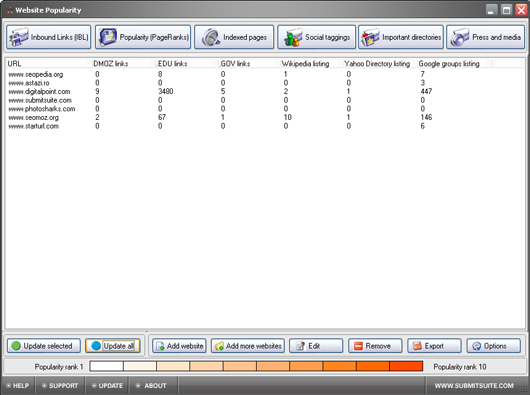Click the 447 Google groups value
The height and width of the screenshot is (395, 530).
tap(426, 91)
